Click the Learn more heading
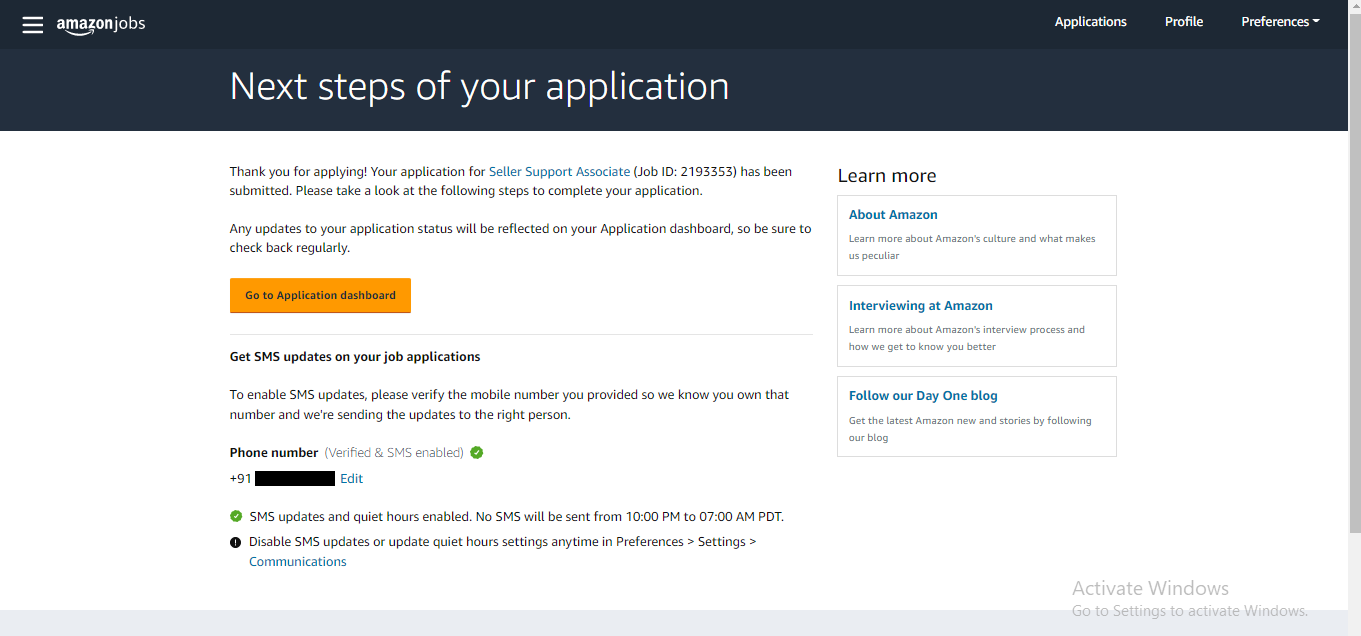The image size is (1361, 636). pyautogui.click(x=887, y=176)
